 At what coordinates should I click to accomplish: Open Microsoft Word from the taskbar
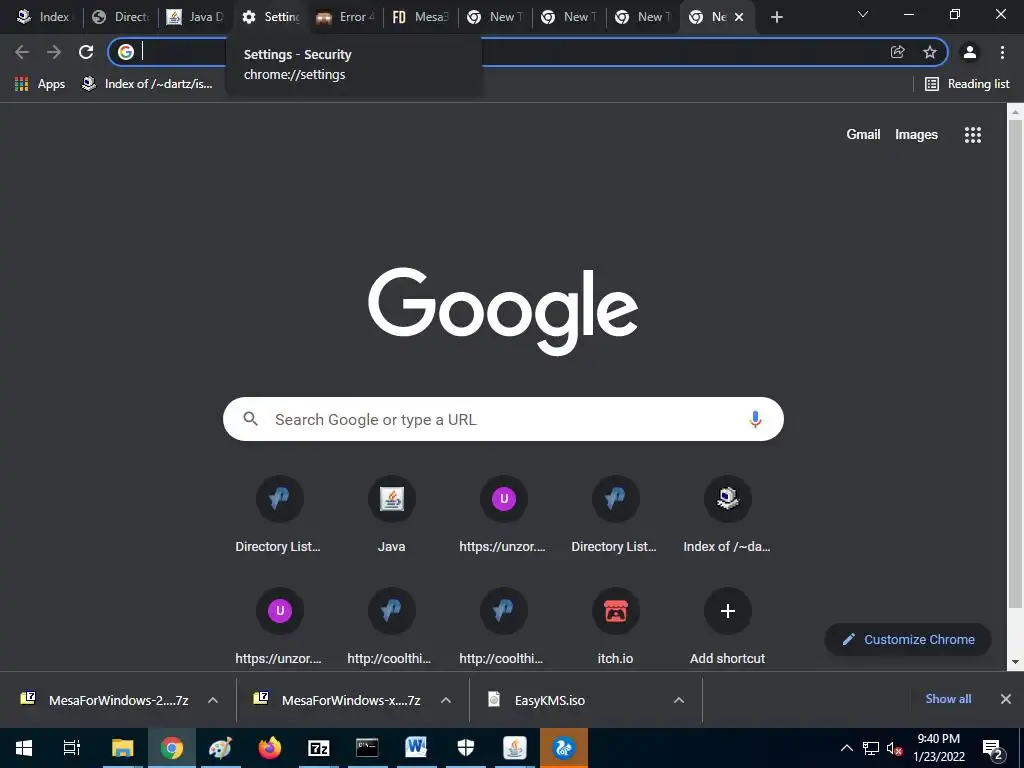(416, 748)
